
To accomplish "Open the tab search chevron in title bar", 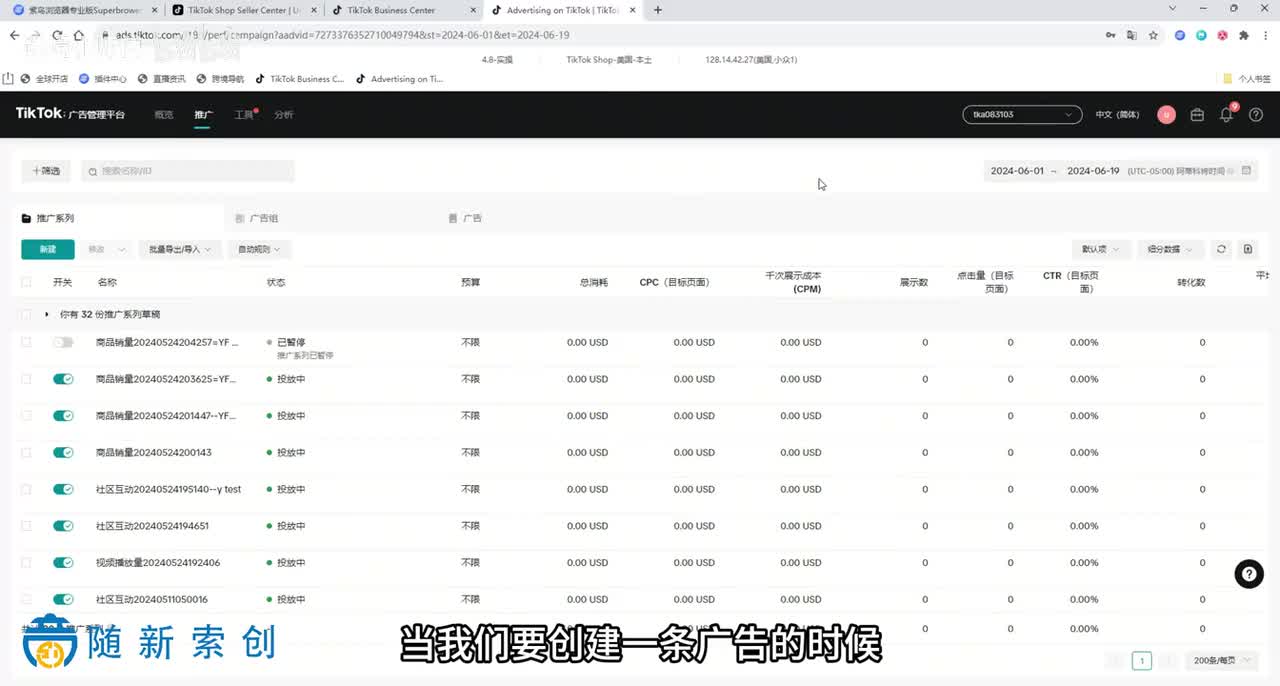I will 1172,9.
